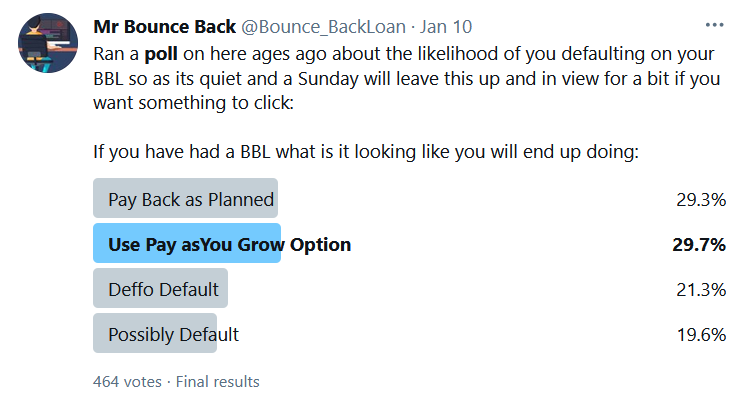Select the bold word poll in tweet

click(161, 54)
